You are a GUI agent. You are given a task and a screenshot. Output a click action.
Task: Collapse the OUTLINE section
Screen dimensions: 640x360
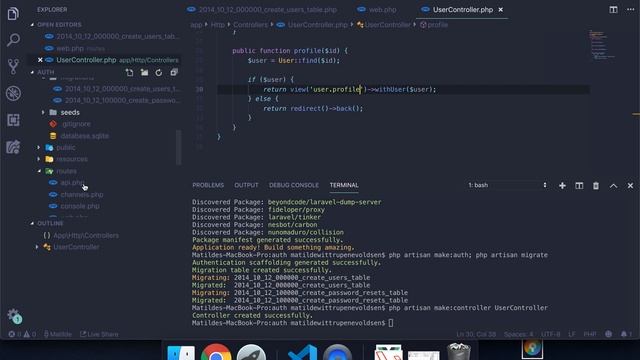click(x=50, y=223)
